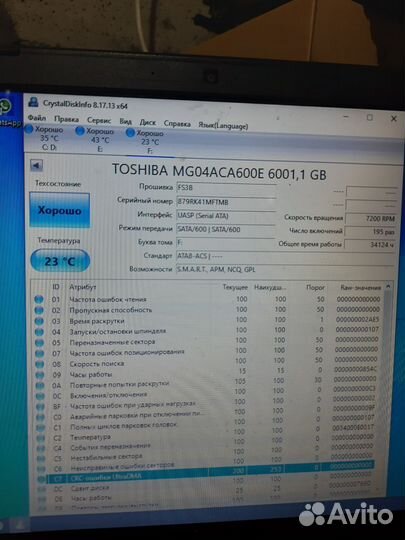Click the status dot for attribute 0C
Viewport: 405px width, 540px height.
[x=40, y=396]
